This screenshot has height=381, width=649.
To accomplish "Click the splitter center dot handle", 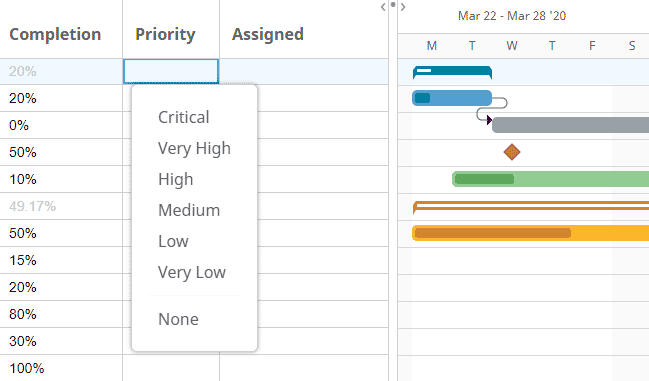I will 393,5.
